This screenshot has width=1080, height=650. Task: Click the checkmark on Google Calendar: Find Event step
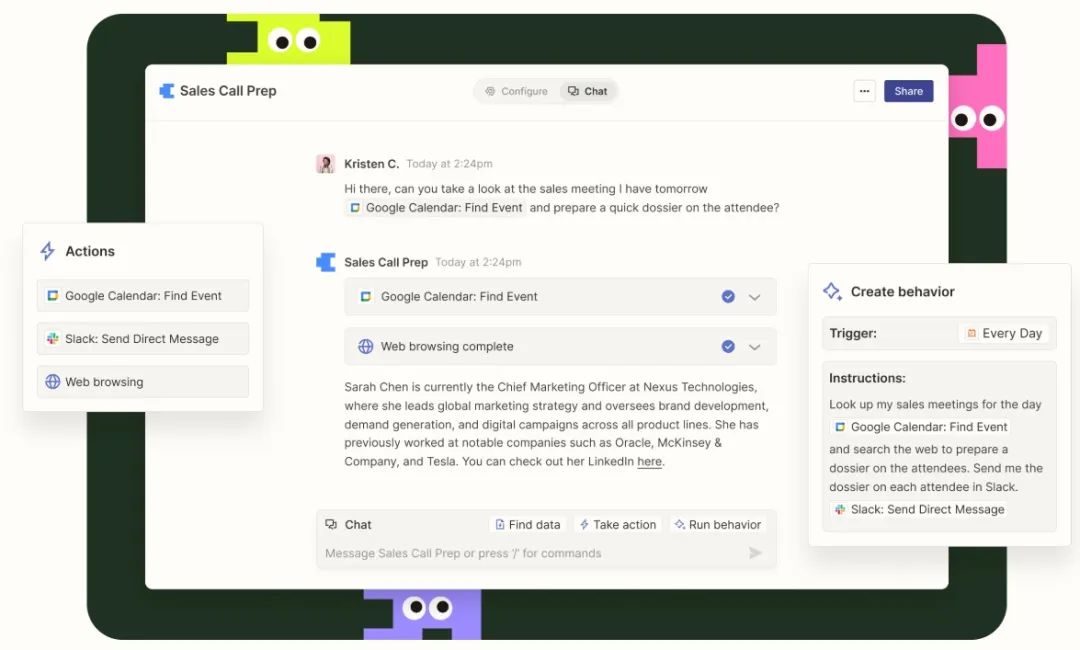(x=728, y=297)
